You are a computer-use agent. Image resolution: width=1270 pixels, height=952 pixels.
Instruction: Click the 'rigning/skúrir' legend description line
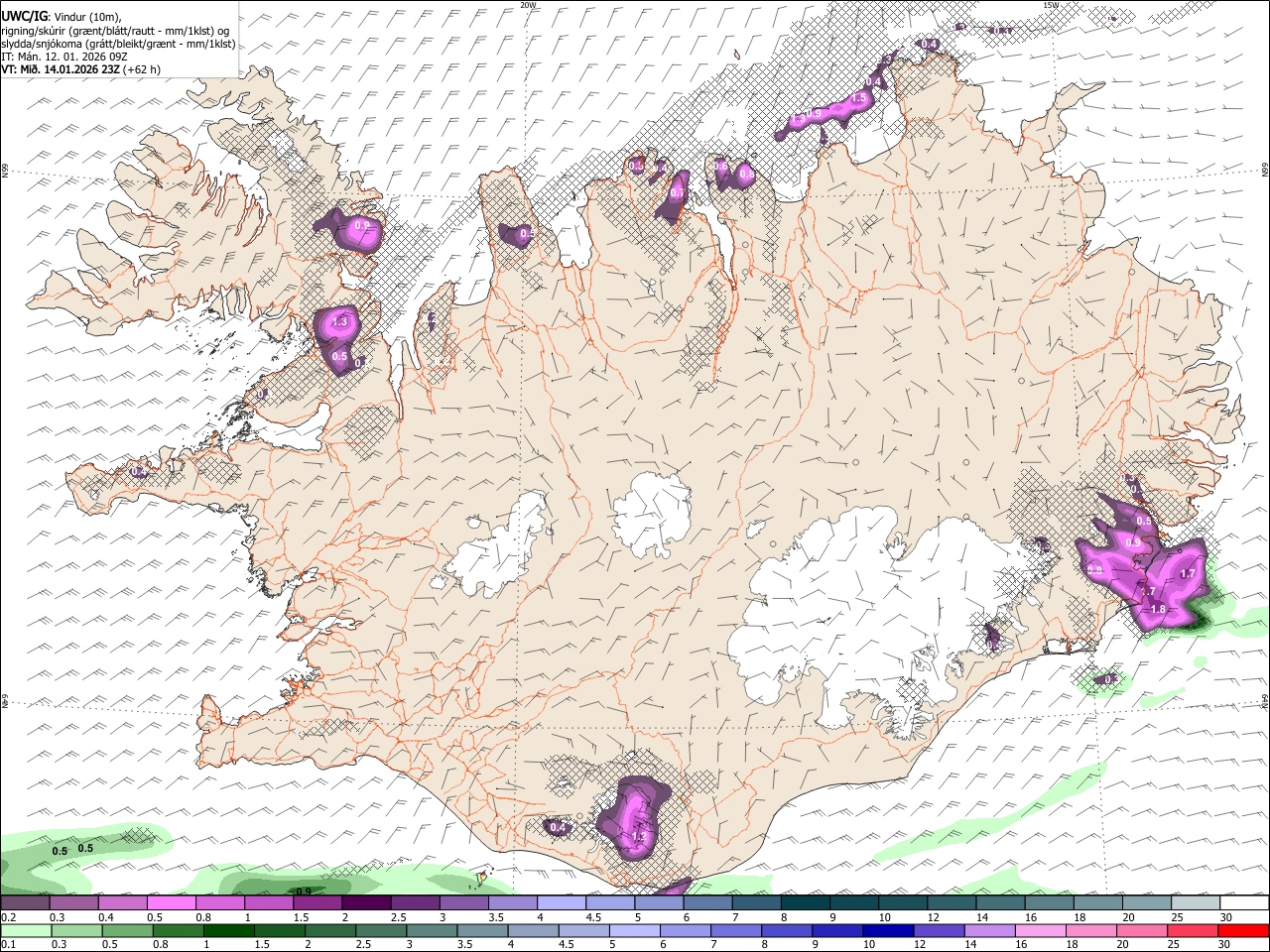[x=115, y=30]
